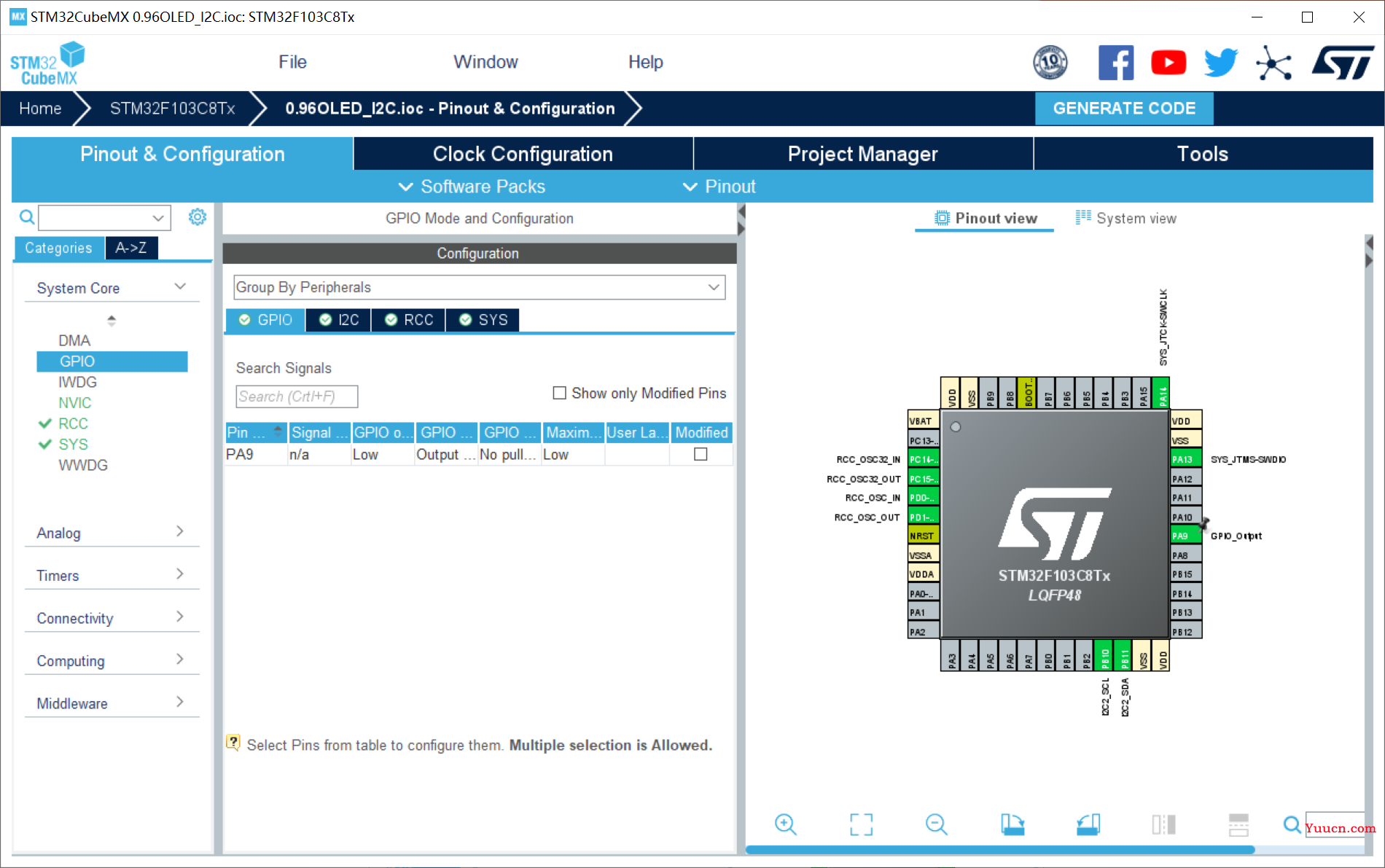
Task: Click the zoom out pinout icon
Action: click(x=936, y=824)
